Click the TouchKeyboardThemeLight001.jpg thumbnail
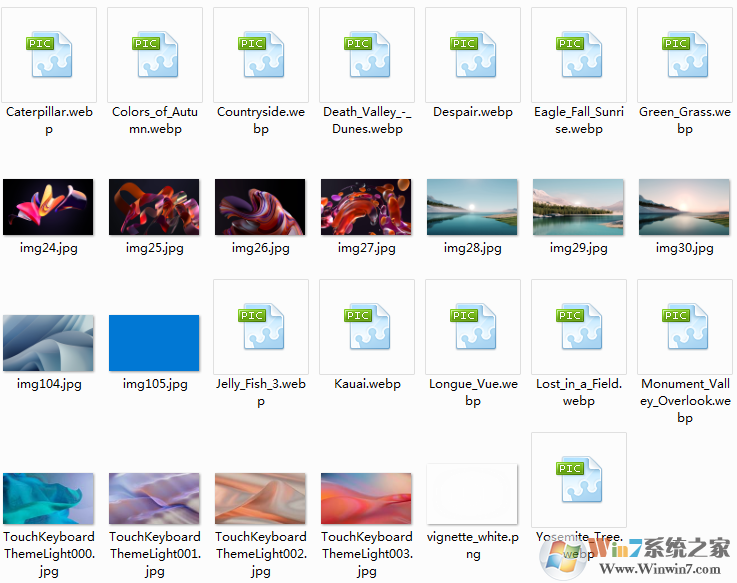 point(154,498)
